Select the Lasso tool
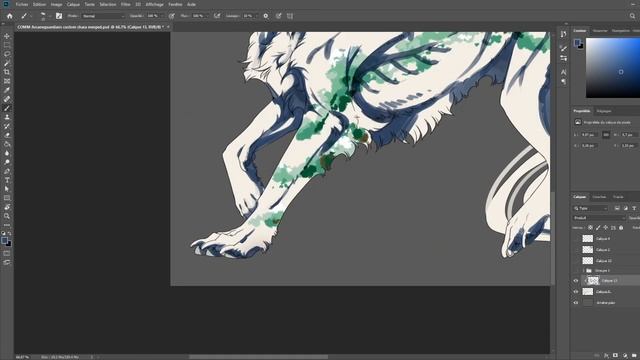The width and height of the screenshot is (640, 360). point(7,54)
